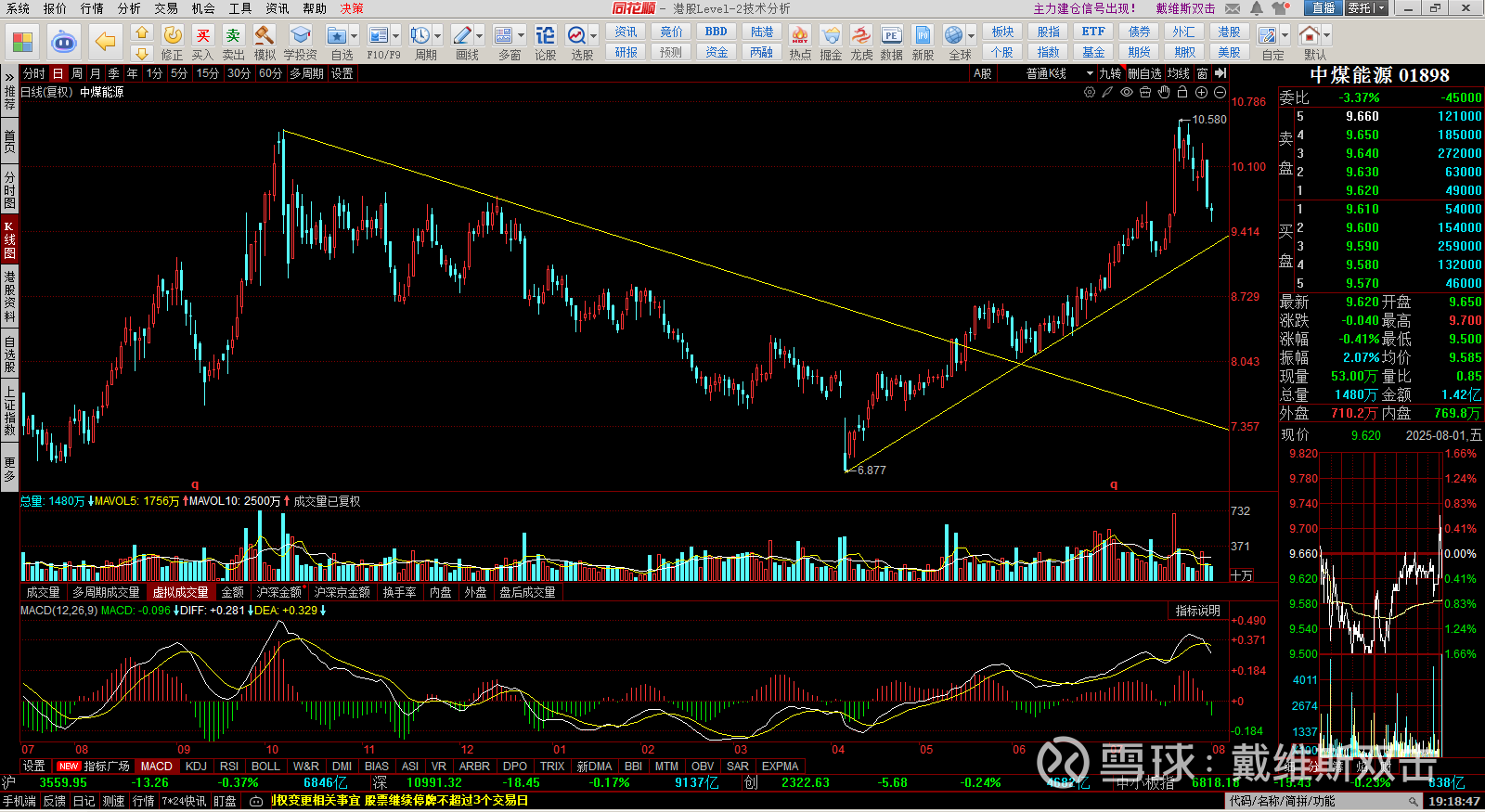Open the 系统 menu
Viewport: 1485px width, 812px height.
coord(18,8)
